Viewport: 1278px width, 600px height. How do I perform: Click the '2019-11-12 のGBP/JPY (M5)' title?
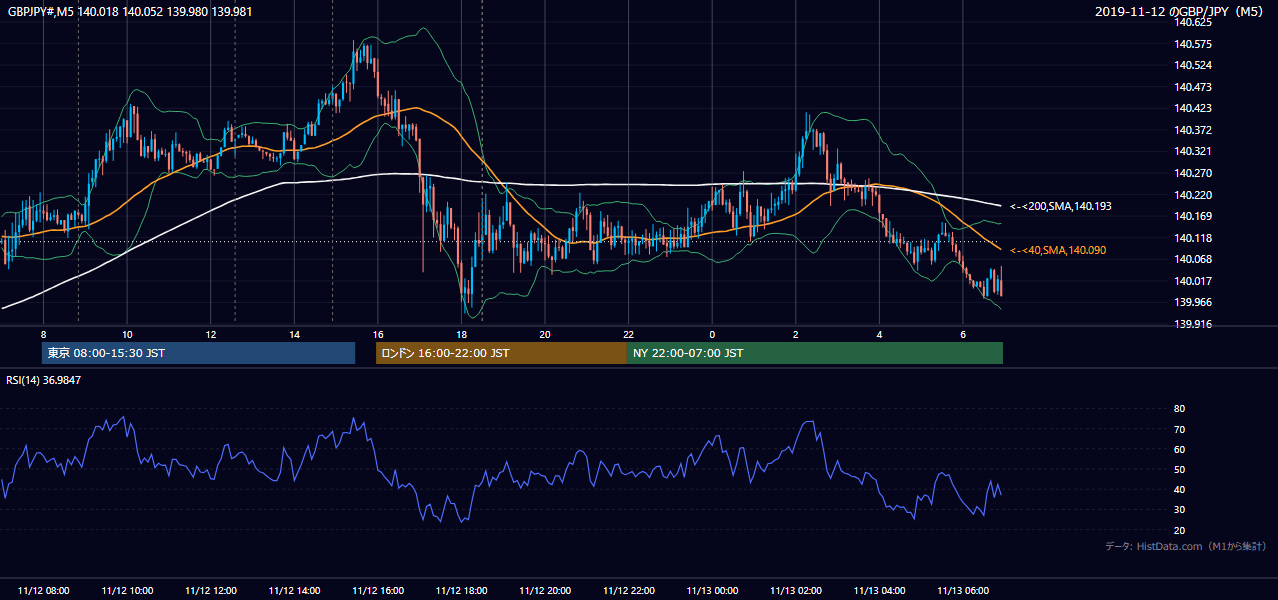click(x=1181, y=11)
